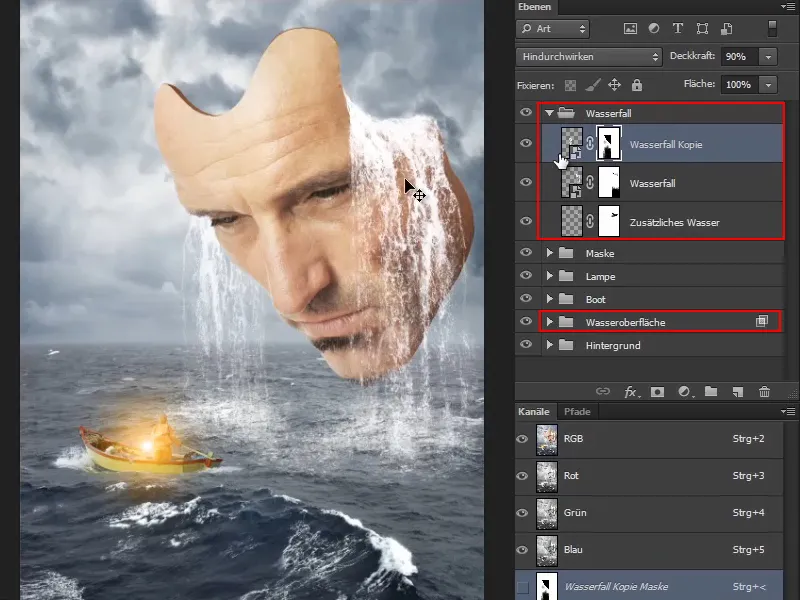
Task: Lock image pixels brush icon
Action: [x=592, y=85]
